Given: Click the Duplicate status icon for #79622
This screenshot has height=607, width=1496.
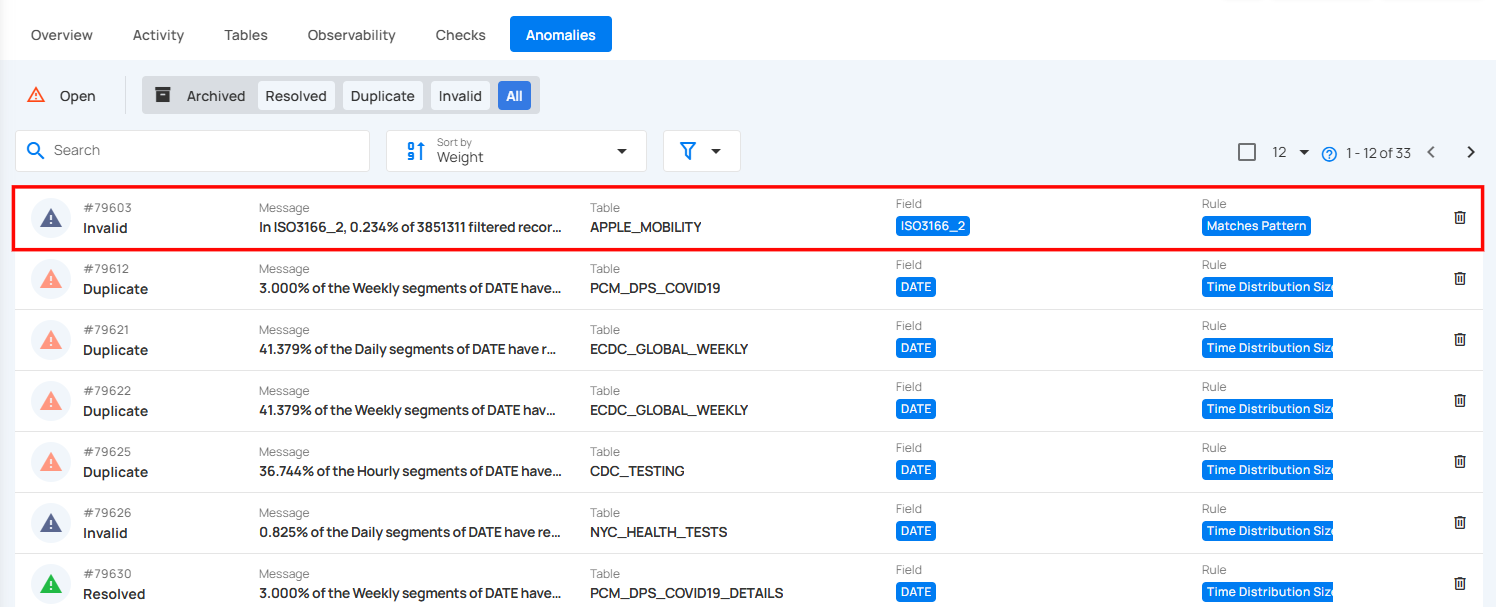Looking at the screenshot, I should point(51,401).
